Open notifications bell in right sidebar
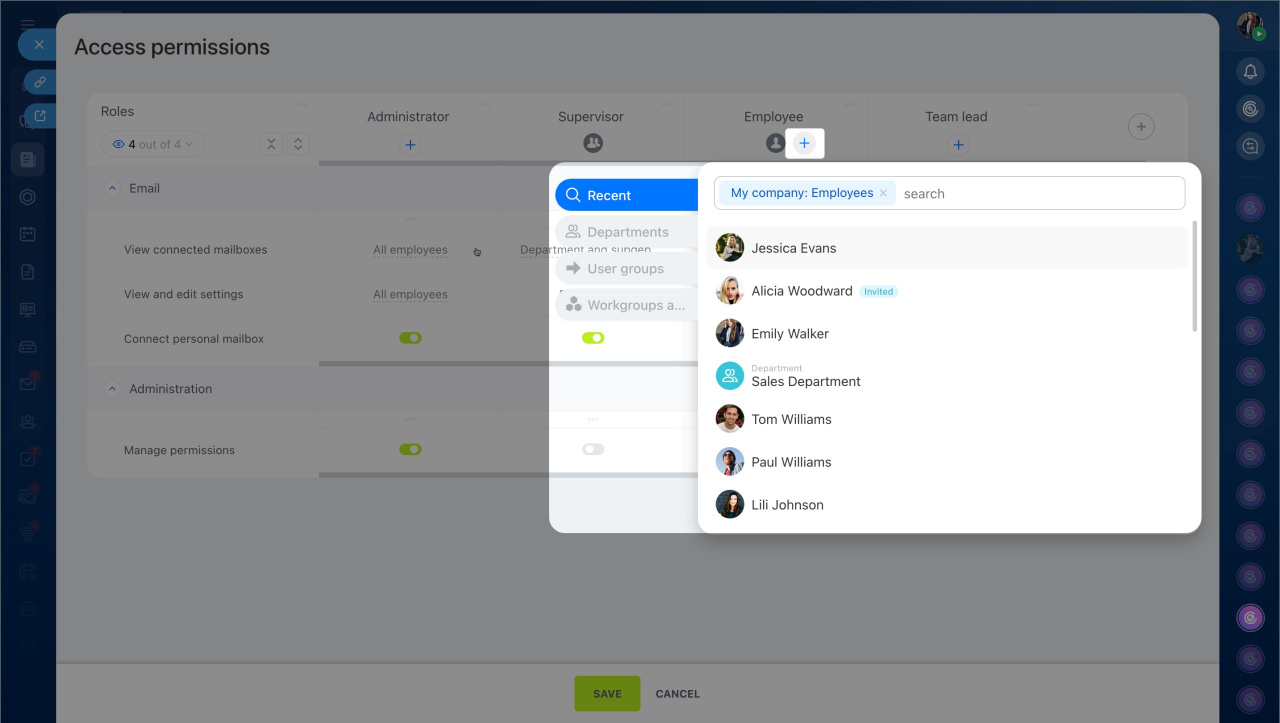 1250,71
